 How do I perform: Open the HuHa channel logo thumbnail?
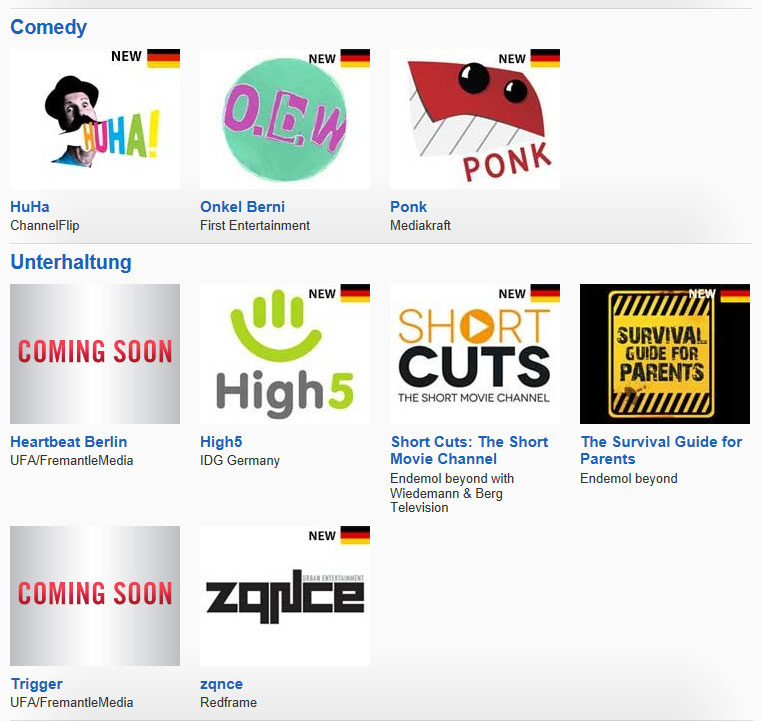tap(95, 118)
